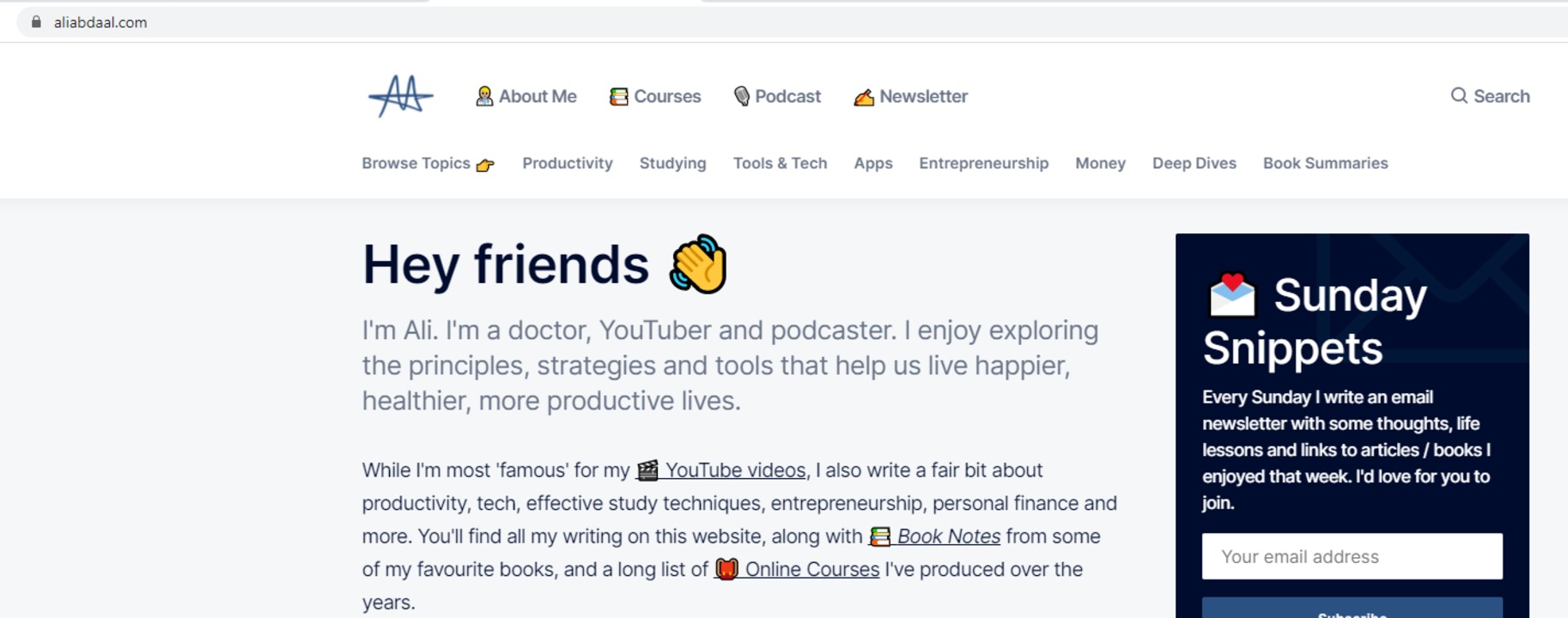
Task: Open the Deep Dives topic
Action: 1194,163
